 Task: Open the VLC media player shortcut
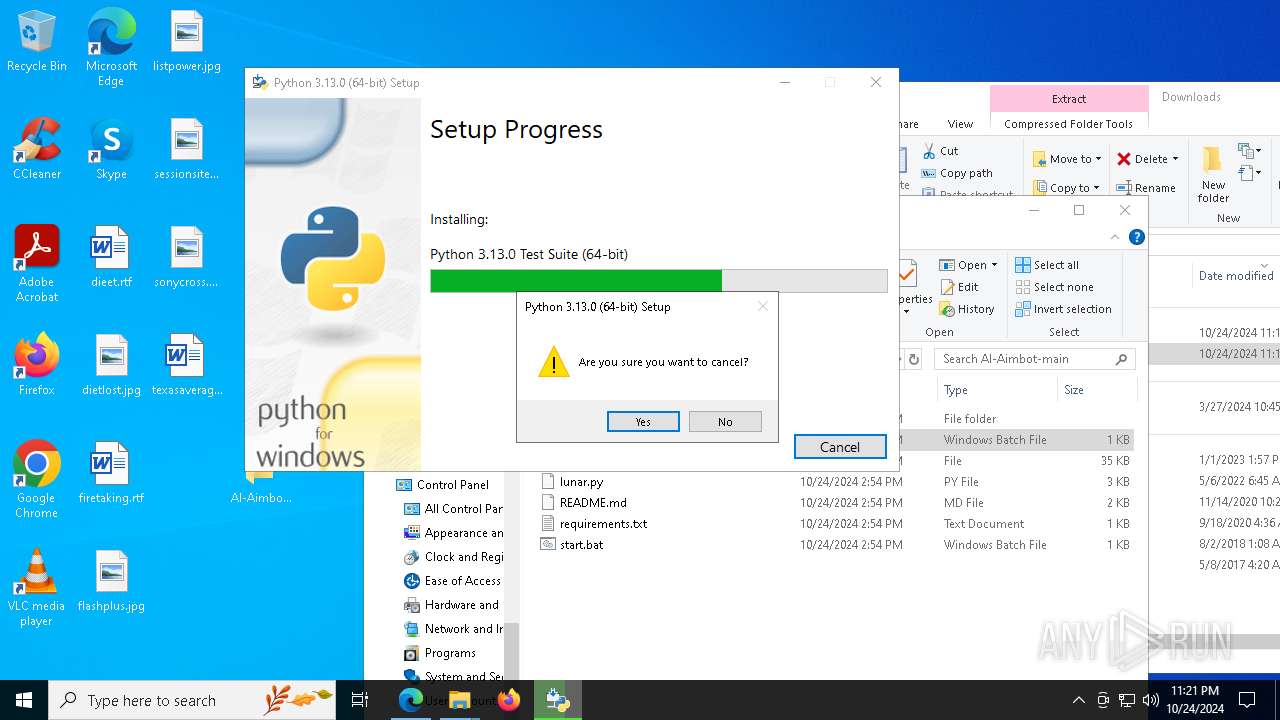[x=37, y=588]
